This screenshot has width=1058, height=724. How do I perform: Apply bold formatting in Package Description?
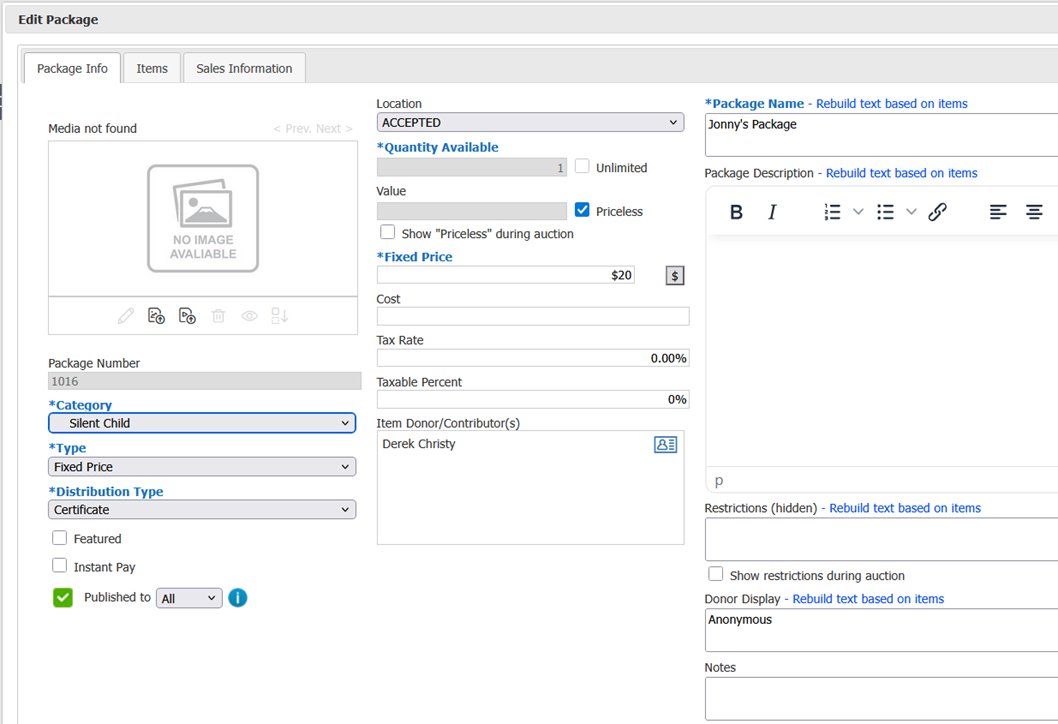point(736,212)
